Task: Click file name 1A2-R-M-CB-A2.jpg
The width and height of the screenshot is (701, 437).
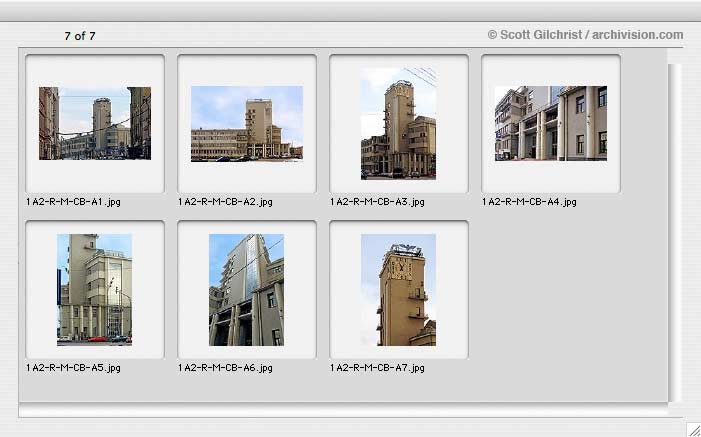Action: (225, 202)
